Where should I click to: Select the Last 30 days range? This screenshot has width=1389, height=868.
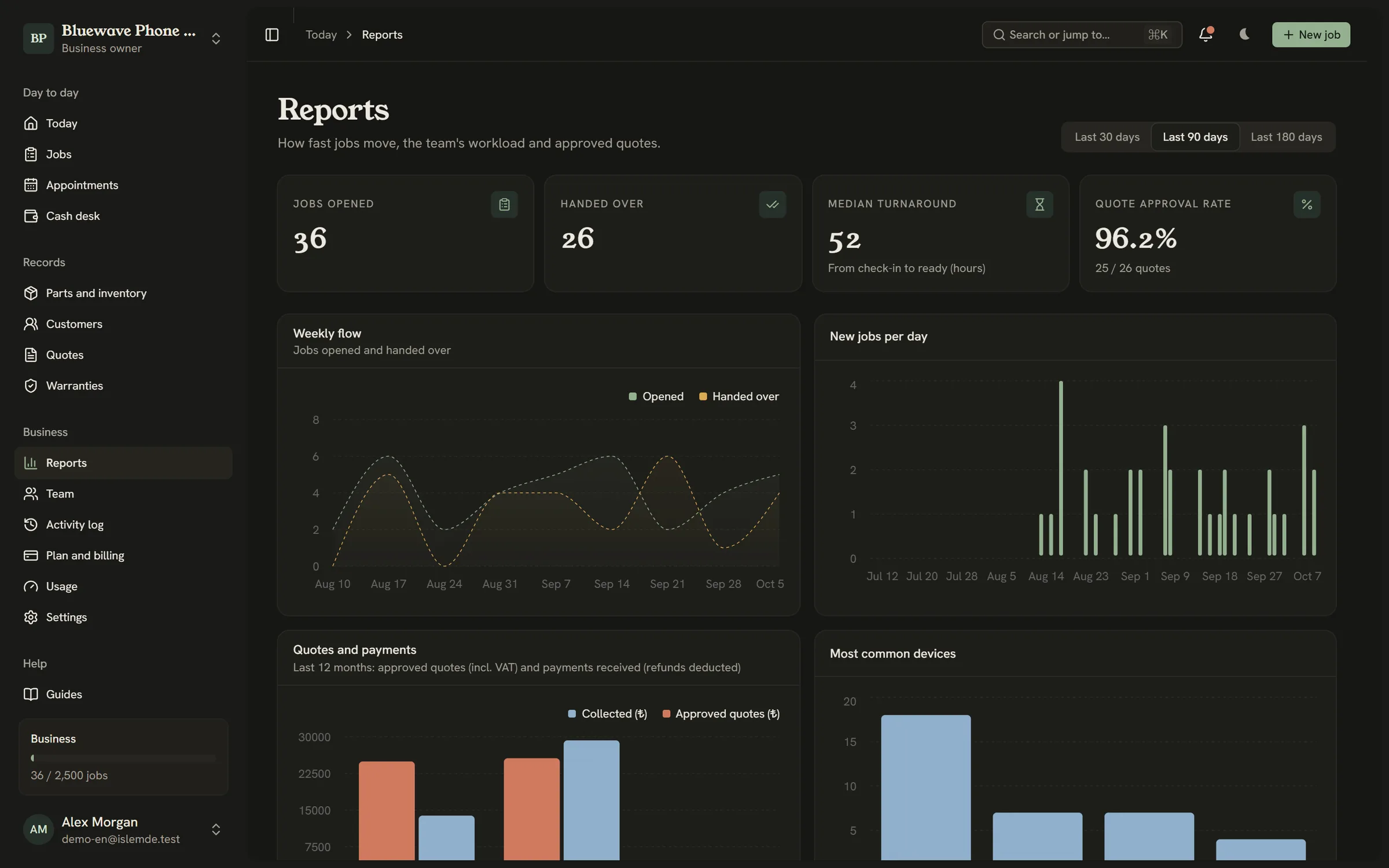(1107, 137)
